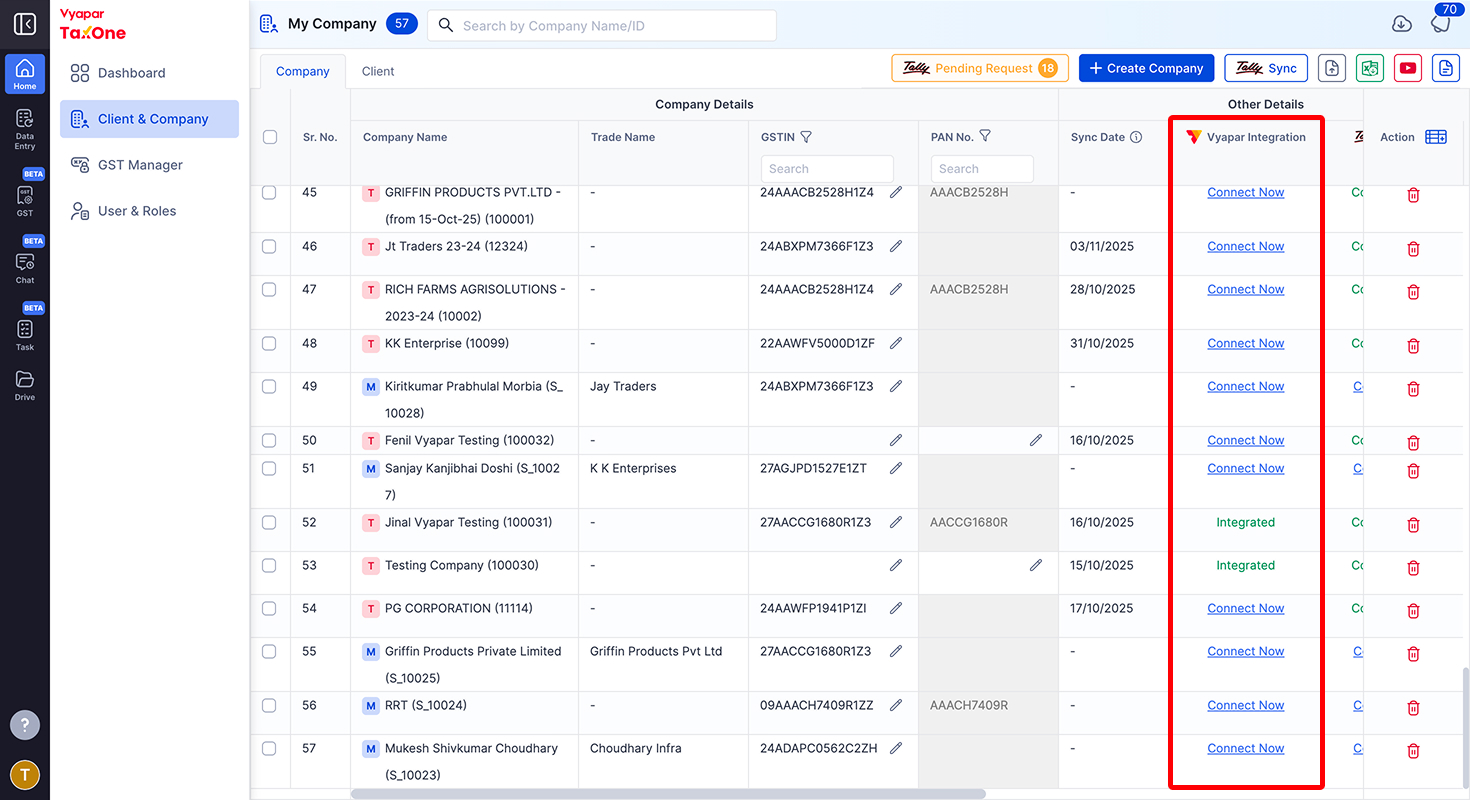1470x800 pixels.
Task: Click the Tally Sync button
Action: click(1266, 68)
